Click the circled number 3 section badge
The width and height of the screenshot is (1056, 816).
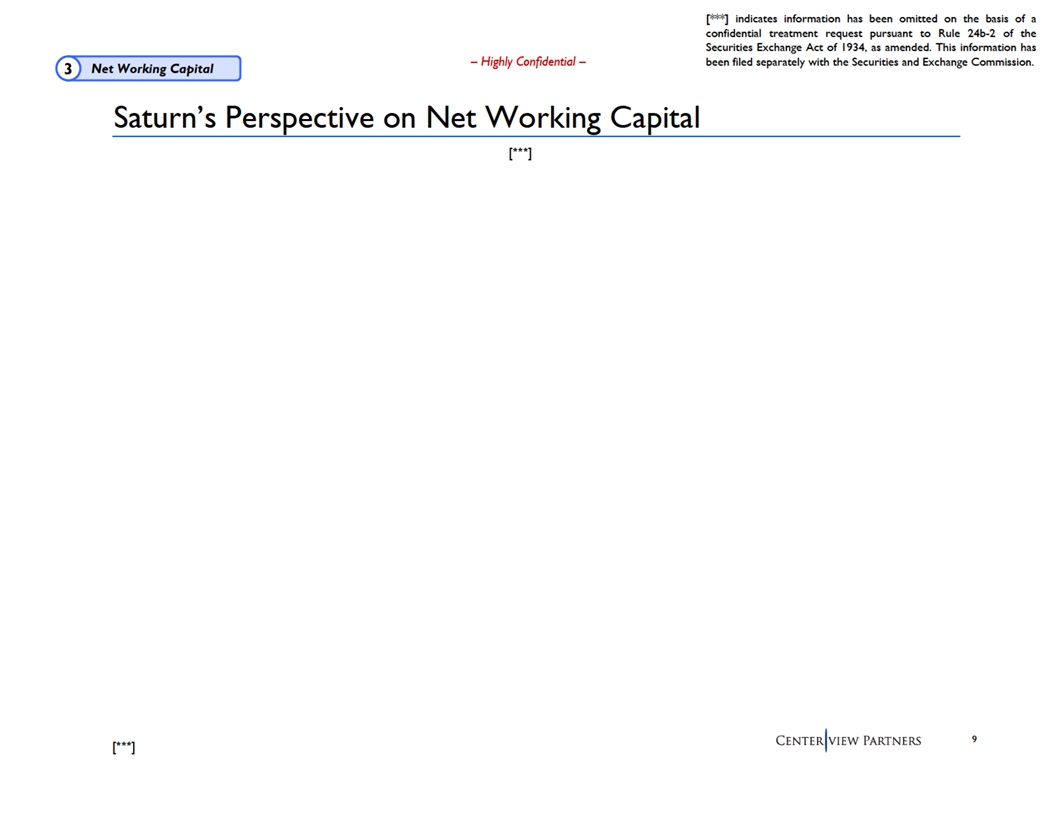click(68, 69)
